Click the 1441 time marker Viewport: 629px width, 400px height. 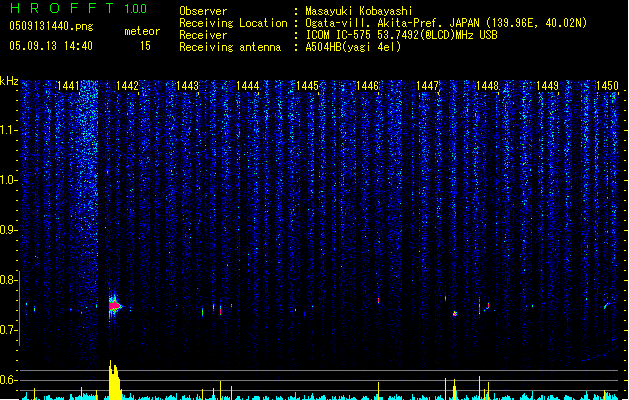coord(69,86)
